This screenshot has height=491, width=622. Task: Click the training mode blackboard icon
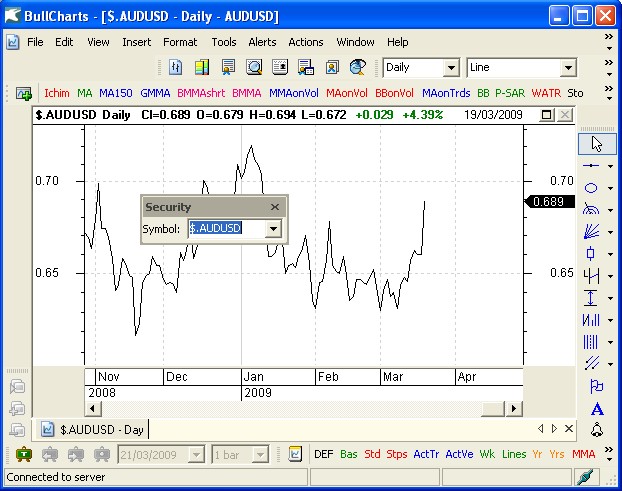[24, 454]
